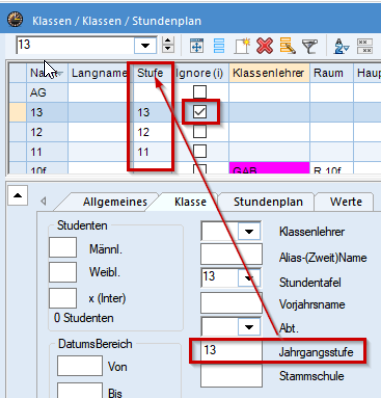This screenshot has width=382, height=398.
Task: Click the blue stacked rows icon
Action: pos(219,46)
